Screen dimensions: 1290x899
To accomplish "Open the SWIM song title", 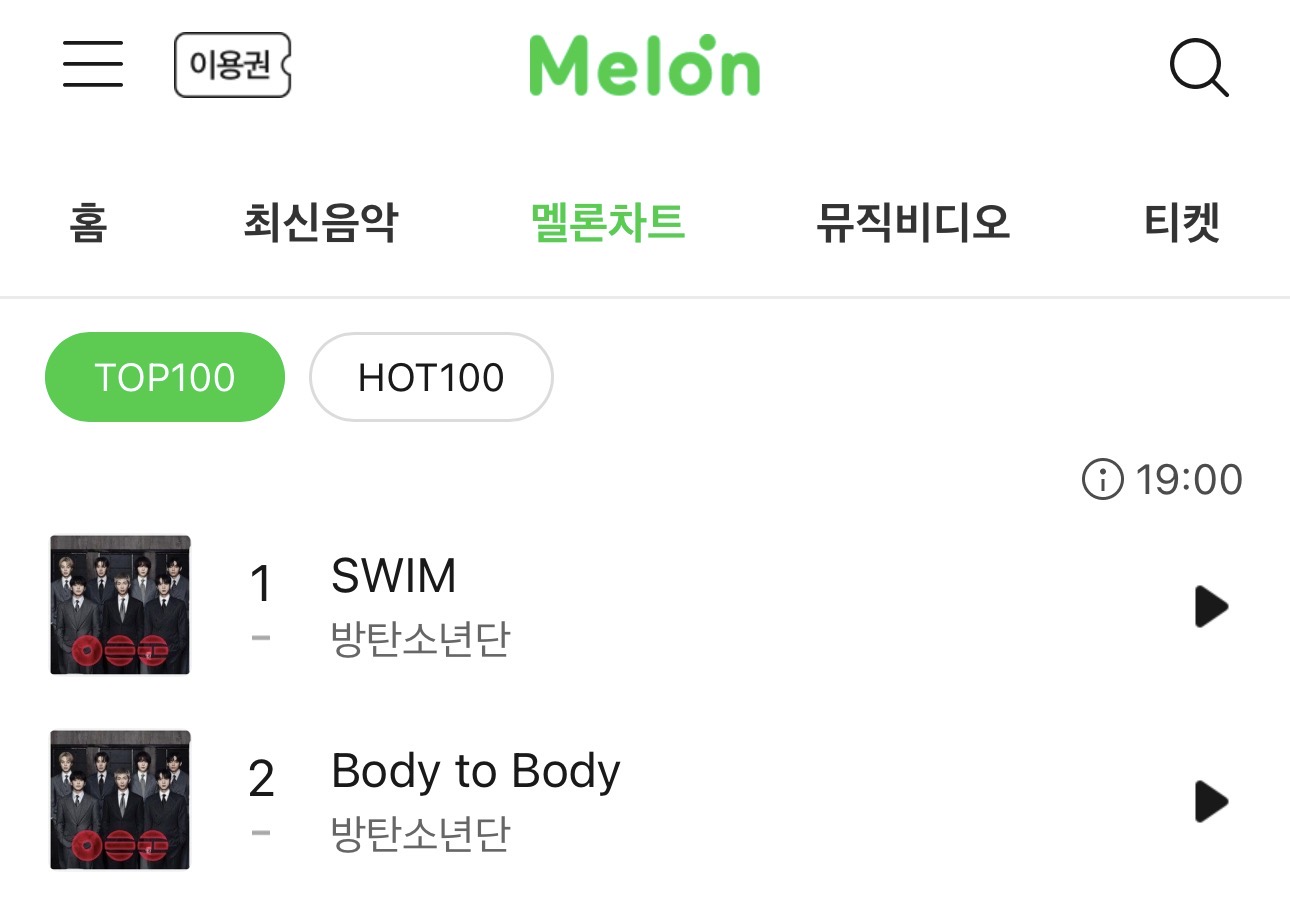I will click(394, 576).
